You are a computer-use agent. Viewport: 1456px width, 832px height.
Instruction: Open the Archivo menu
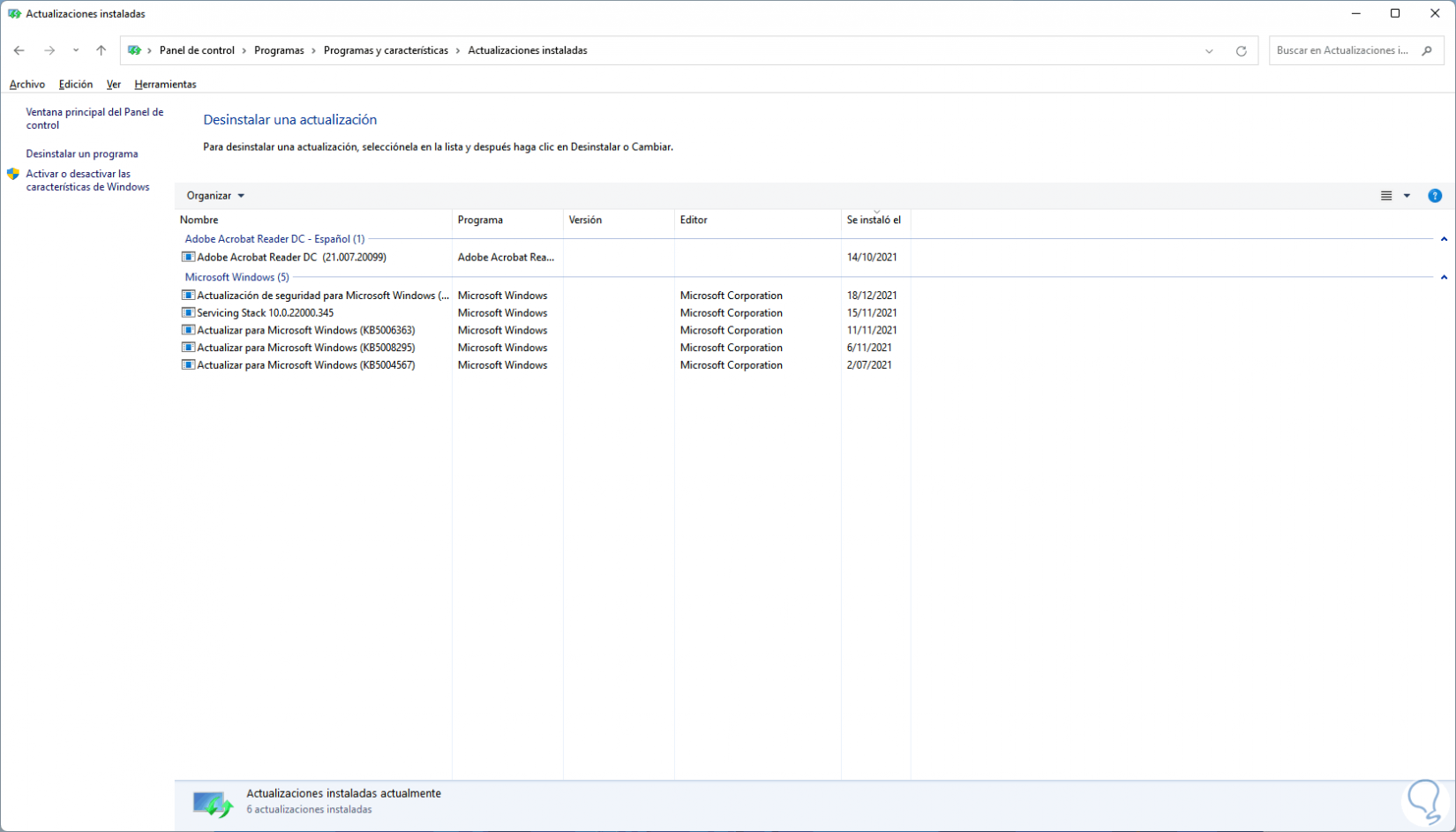27,84
